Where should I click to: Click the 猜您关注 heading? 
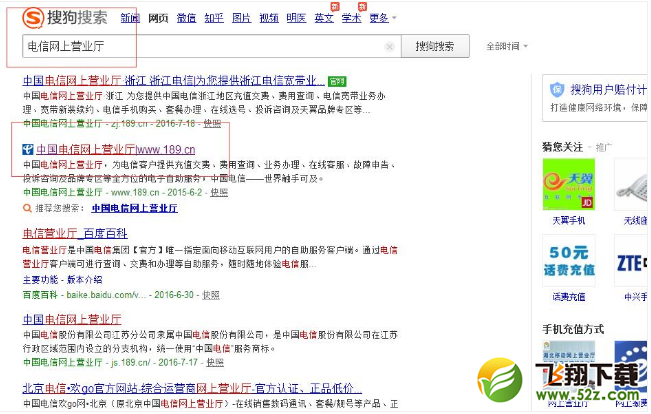pos(562,147)
